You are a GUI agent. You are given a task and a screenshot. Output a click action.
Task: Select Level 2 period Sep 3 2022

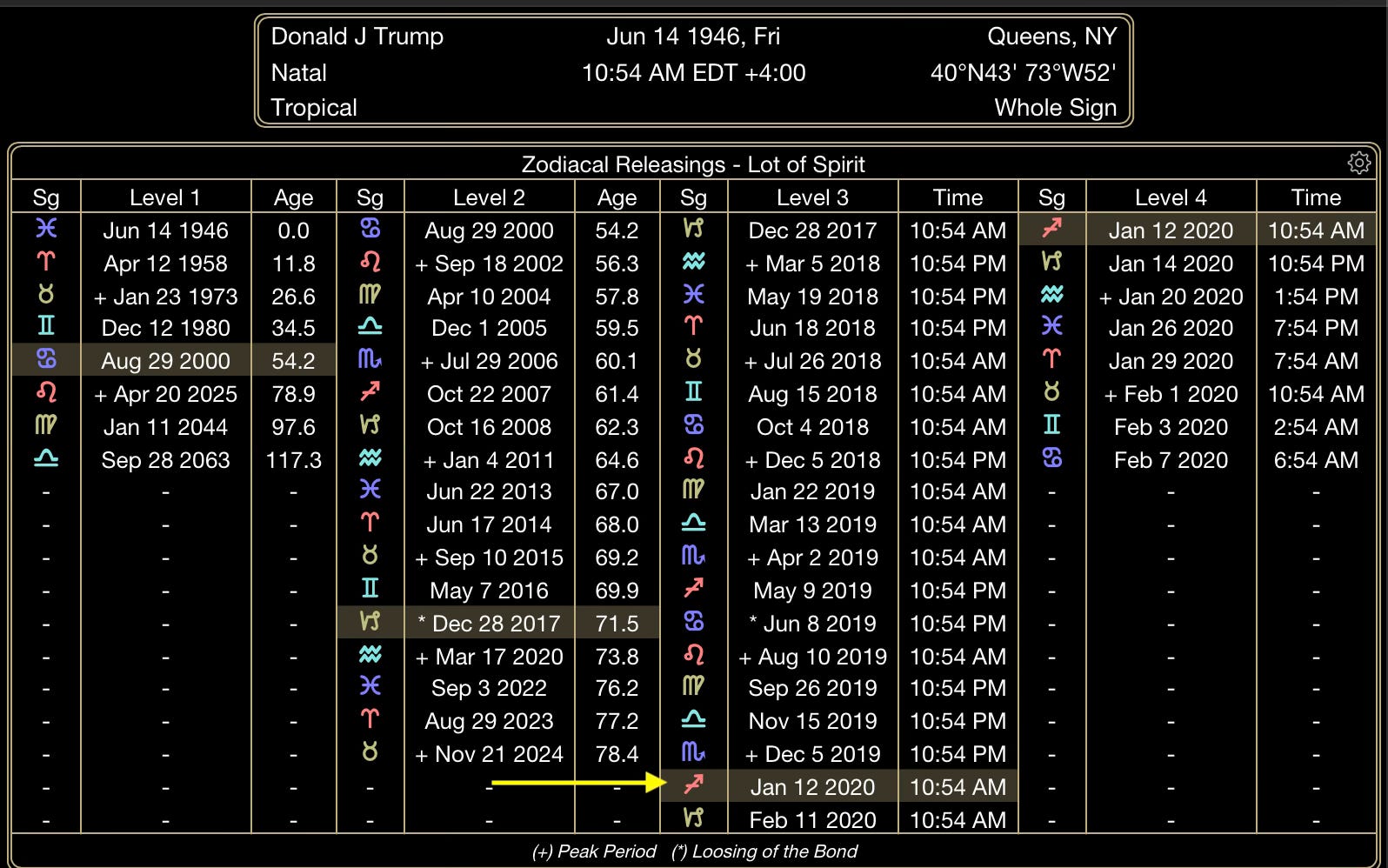coord(489,688)
